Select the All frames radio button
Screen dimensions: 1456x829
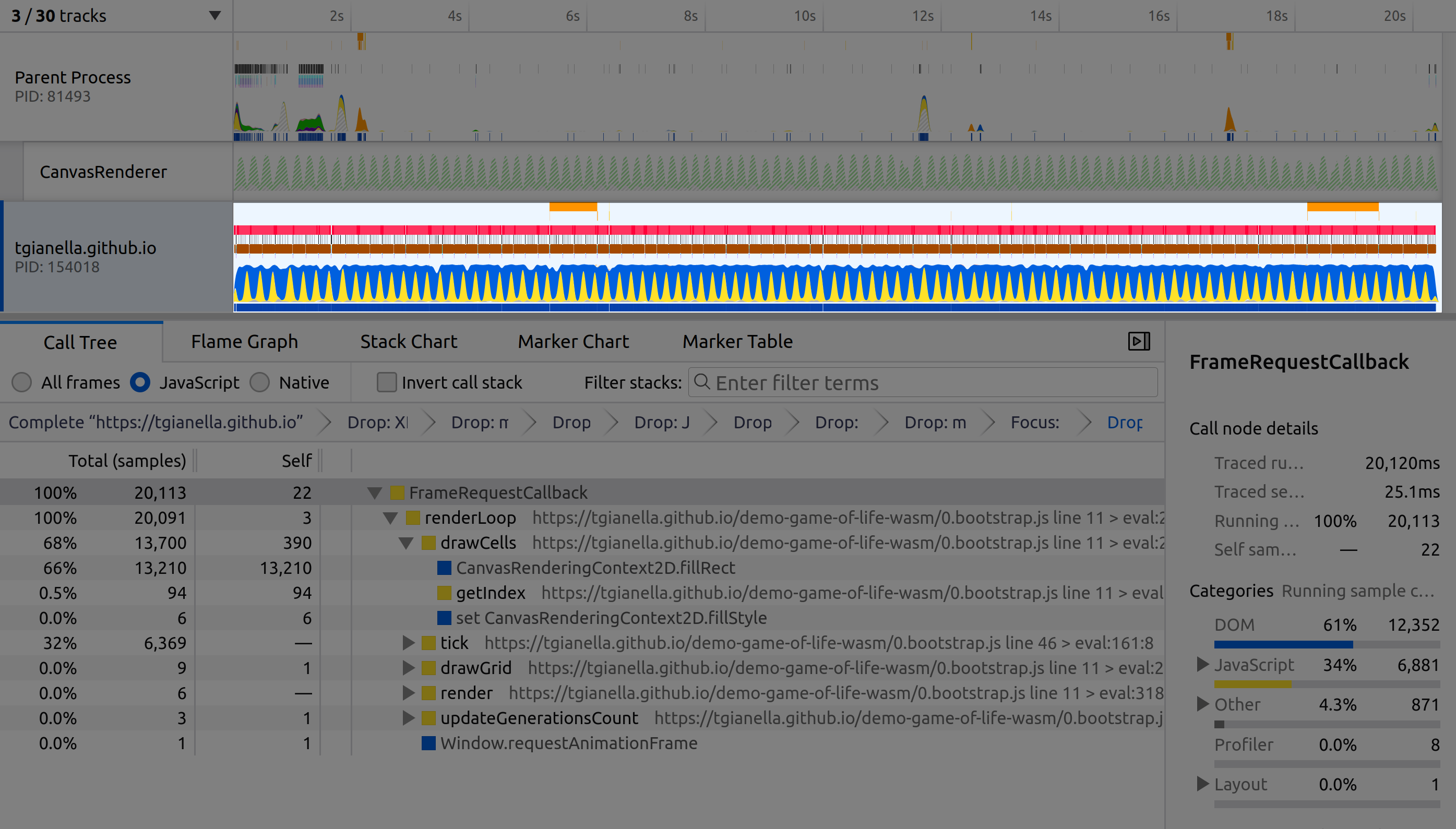21,382
